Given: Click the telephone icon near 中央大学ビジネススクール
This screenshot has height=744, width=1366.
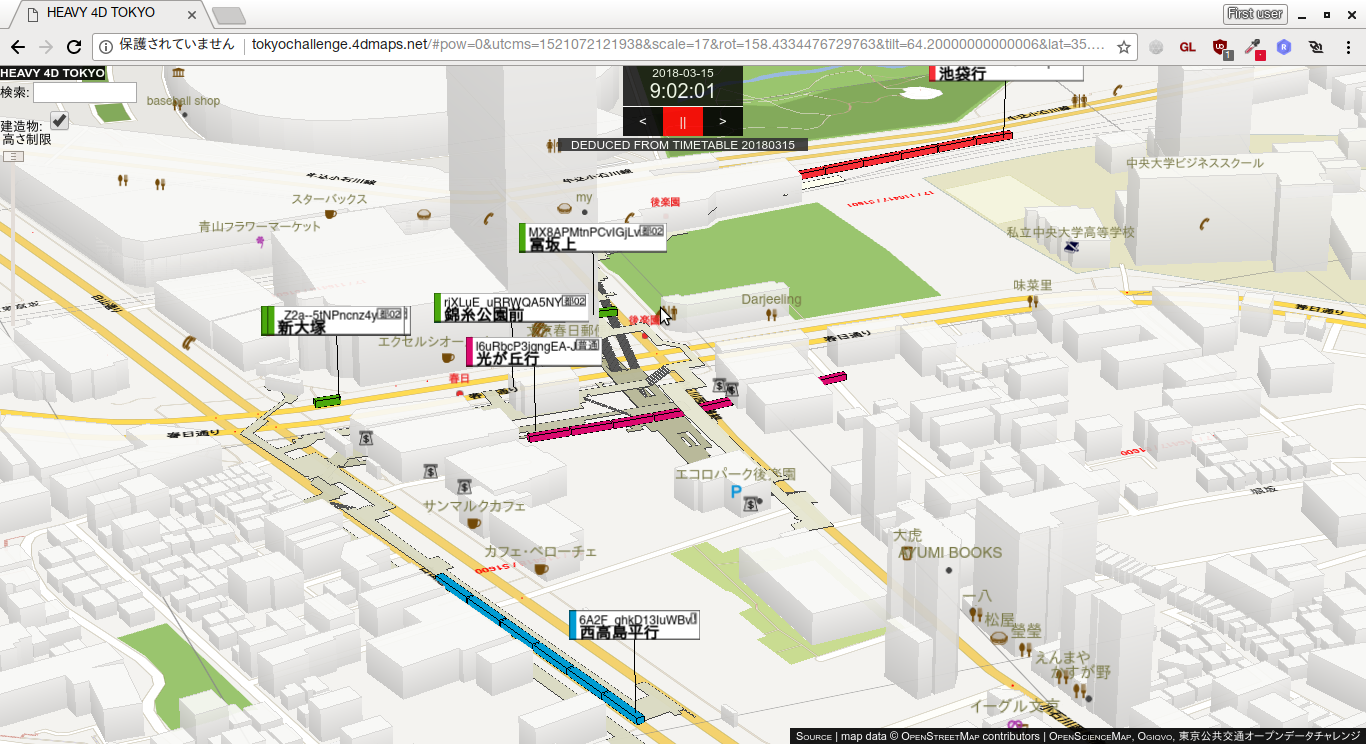Looking at the screenshot, I should pyautogui.click(x=1206, y=224).
